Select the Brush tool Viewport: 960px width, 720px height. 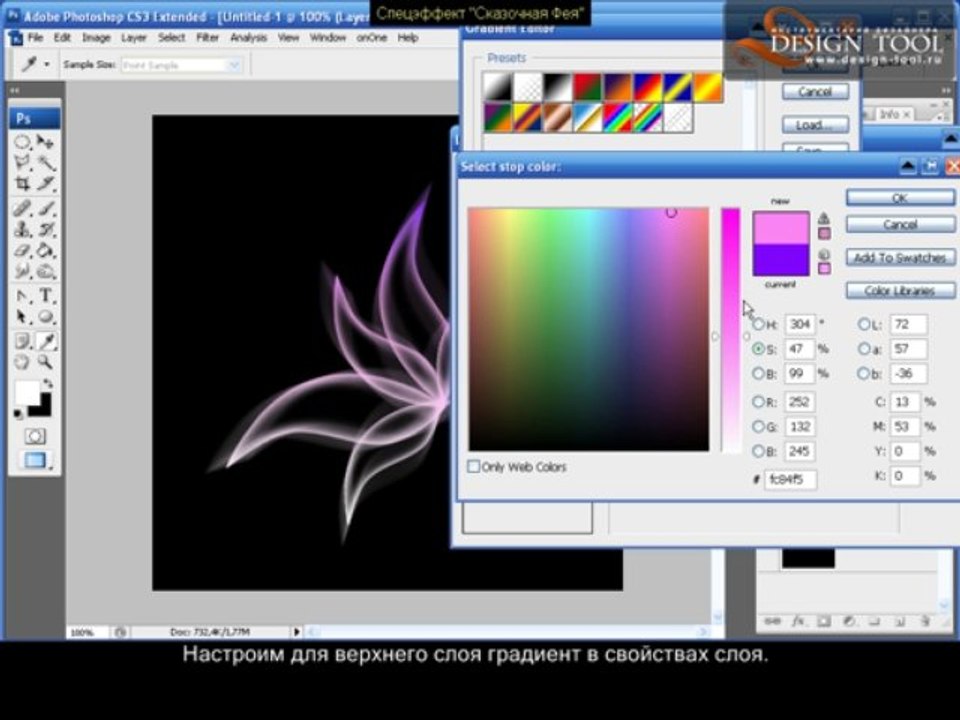pos(46,208)
